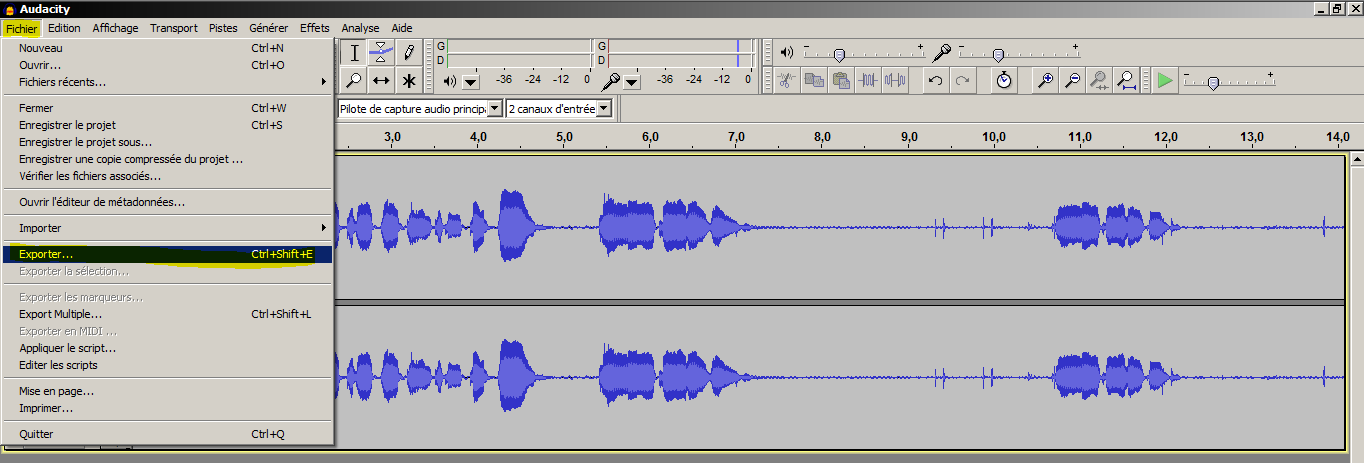Choose Appliquer le script... entry
1364x463 pixels.
168,348
